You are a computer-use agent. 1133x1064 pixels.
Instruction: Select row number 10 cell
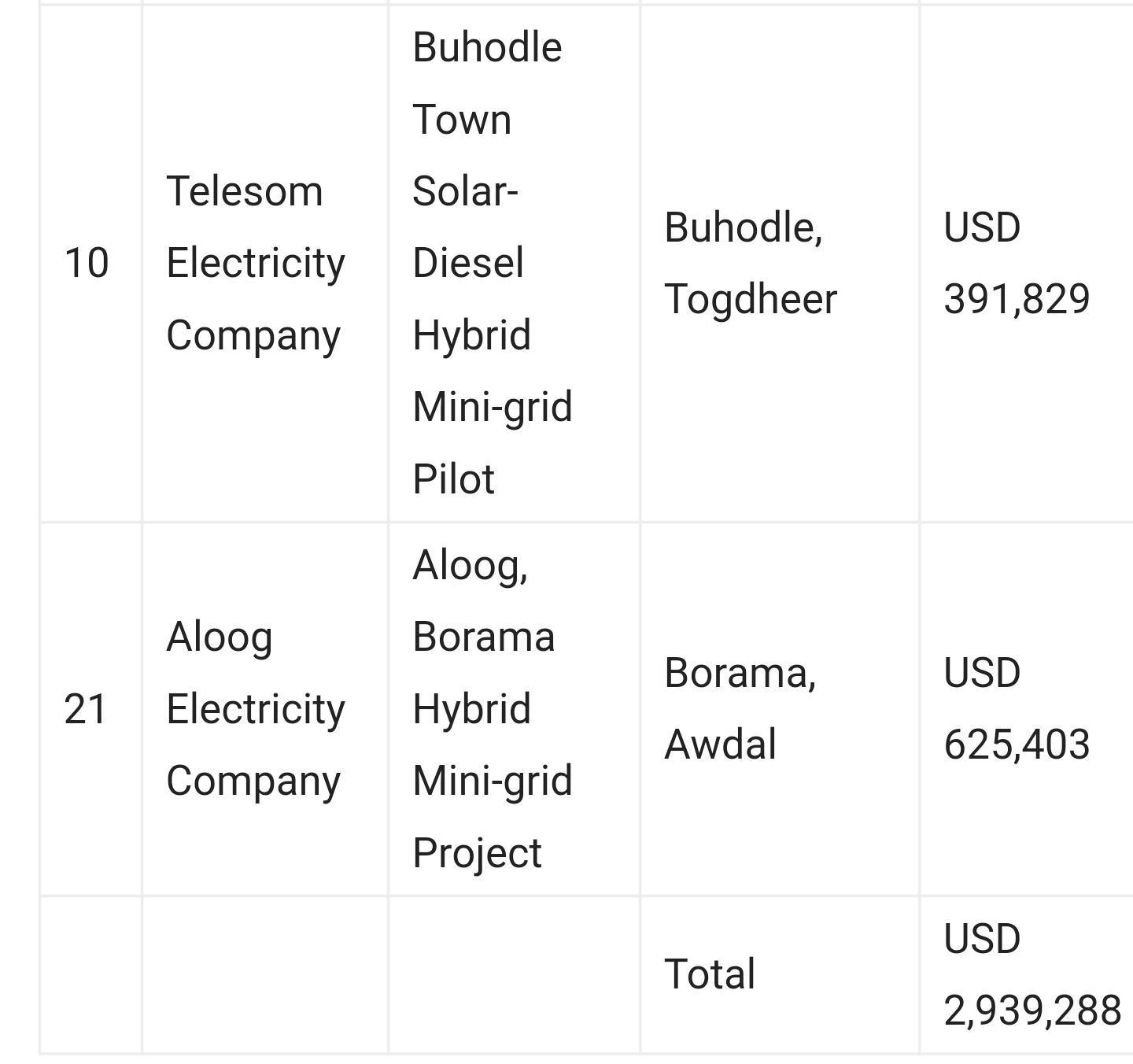click(90, 264)
